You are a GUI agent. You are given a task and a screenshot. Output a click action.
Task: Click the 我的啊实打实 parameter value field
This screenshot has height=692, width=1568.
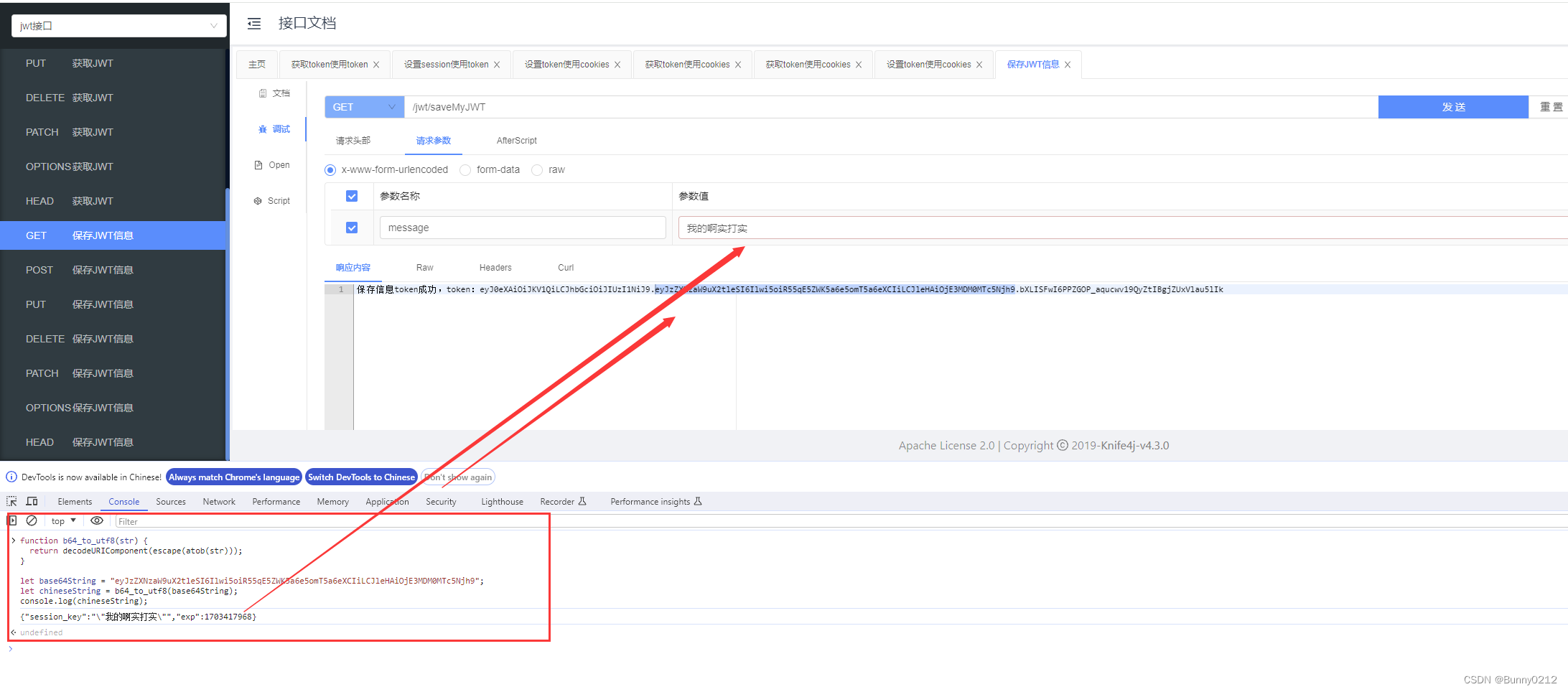click(x=1123, y=228)
